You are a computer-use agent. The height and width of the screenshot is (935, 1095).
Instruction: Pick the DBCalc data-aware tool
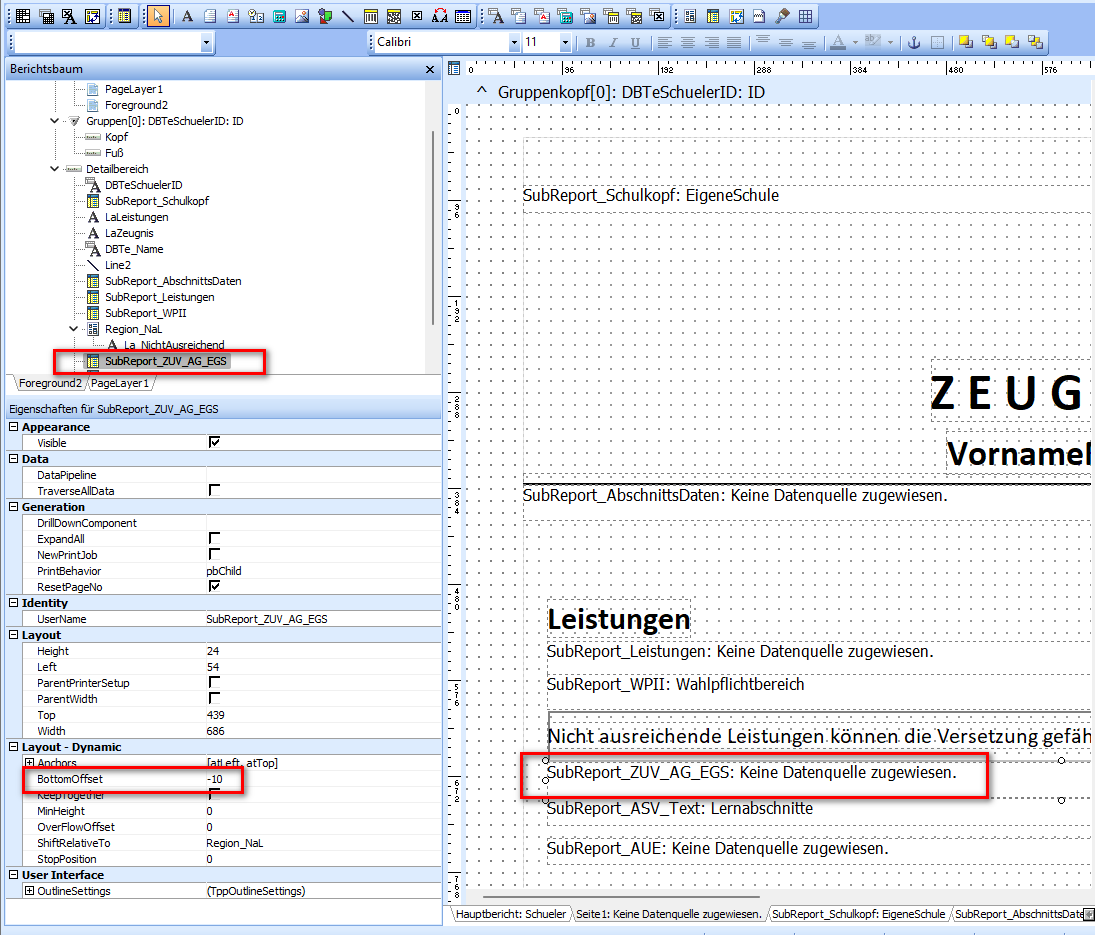(565, 16)
